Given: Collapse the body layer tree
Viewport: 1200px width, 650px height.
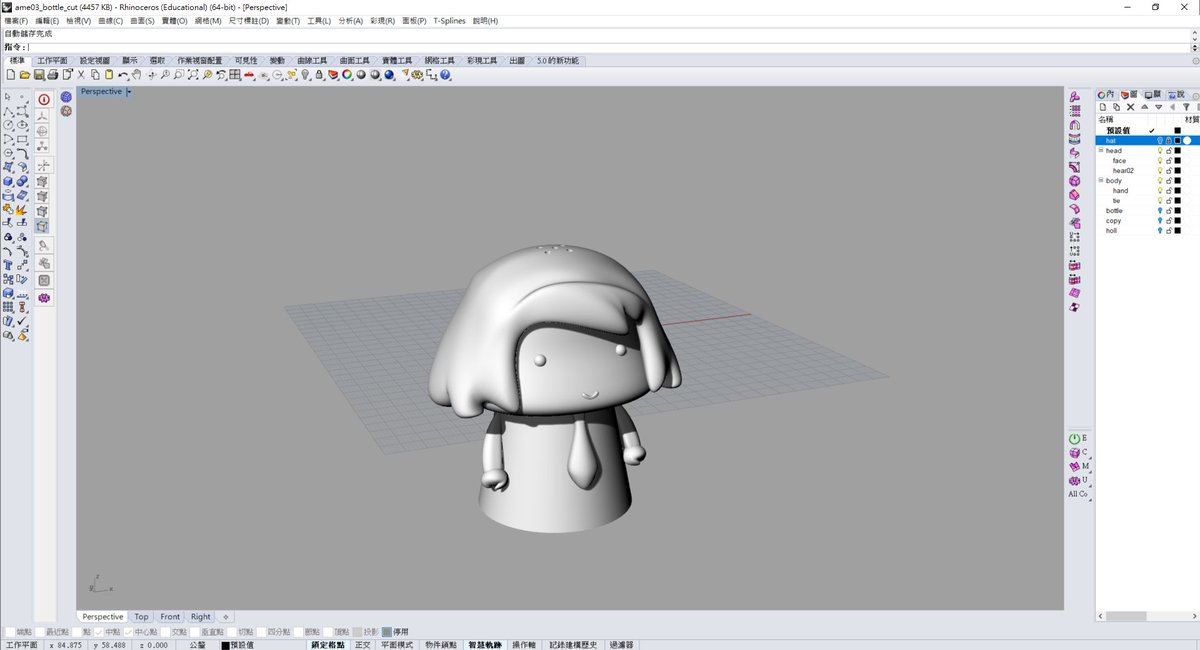Looking at the screenshot, I should 1101,180.
